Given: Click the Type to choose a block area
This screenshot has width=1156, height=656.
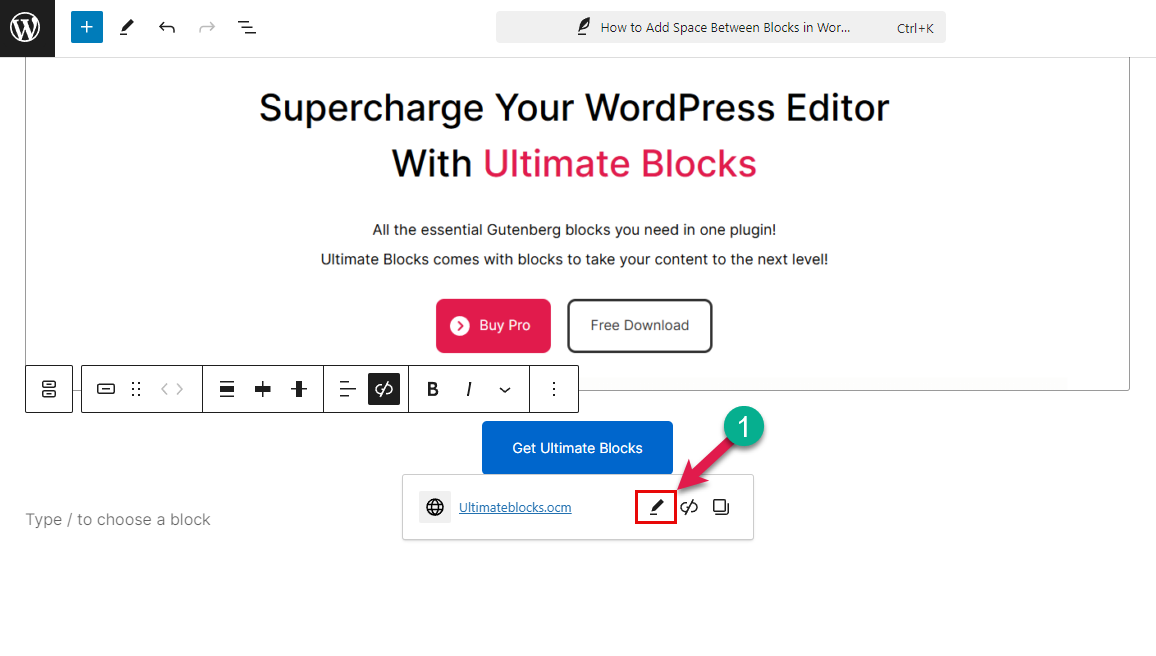Looking at the screenshot, I should [x=117, y=519].
